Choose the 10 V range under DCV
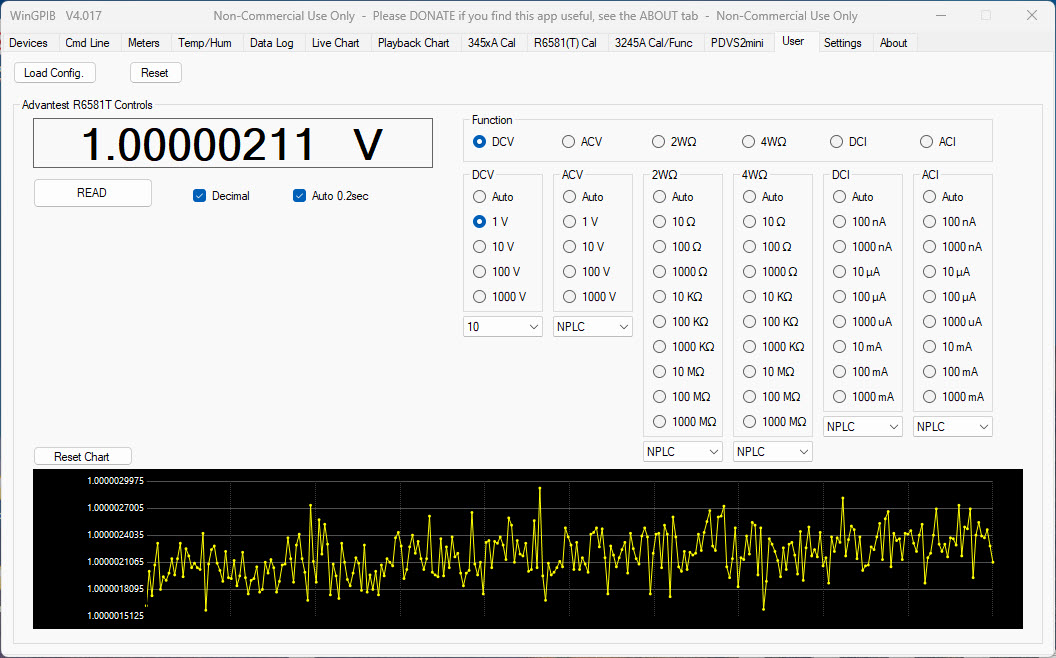 coord(480,247)
